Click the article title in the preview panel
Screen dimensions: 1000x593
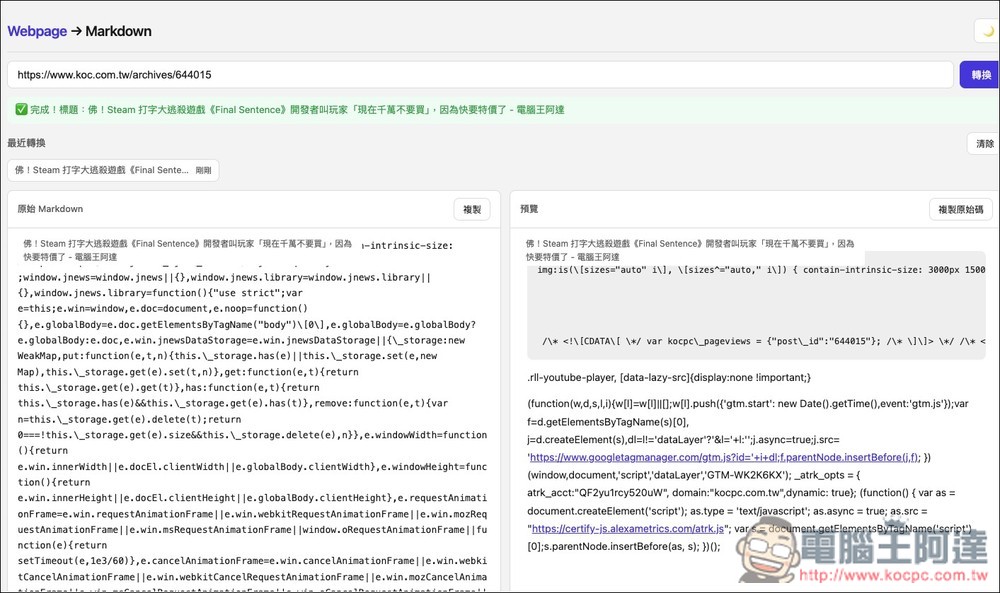click(690, 250)
